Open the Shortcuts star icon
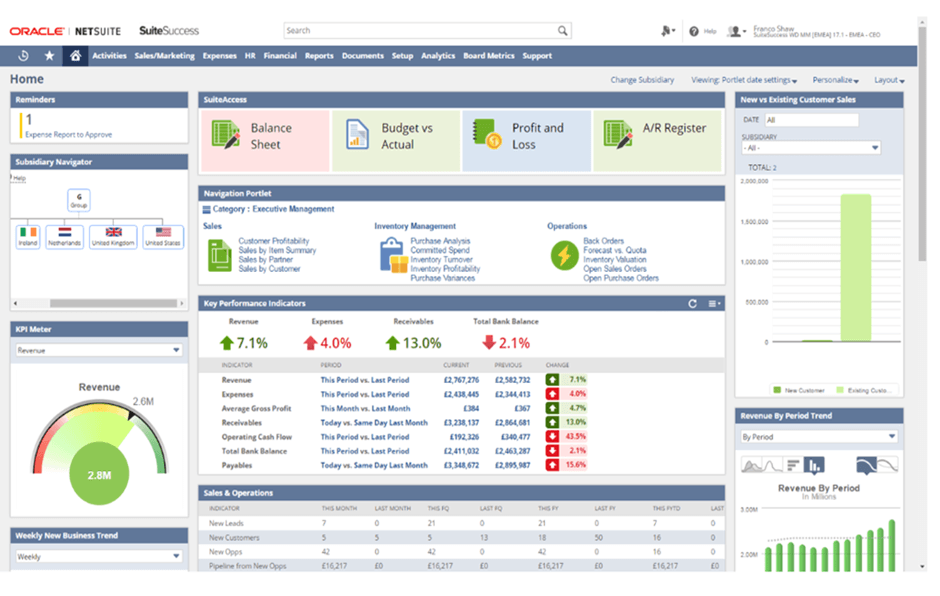The image size is (940, 596). [49, 56]
